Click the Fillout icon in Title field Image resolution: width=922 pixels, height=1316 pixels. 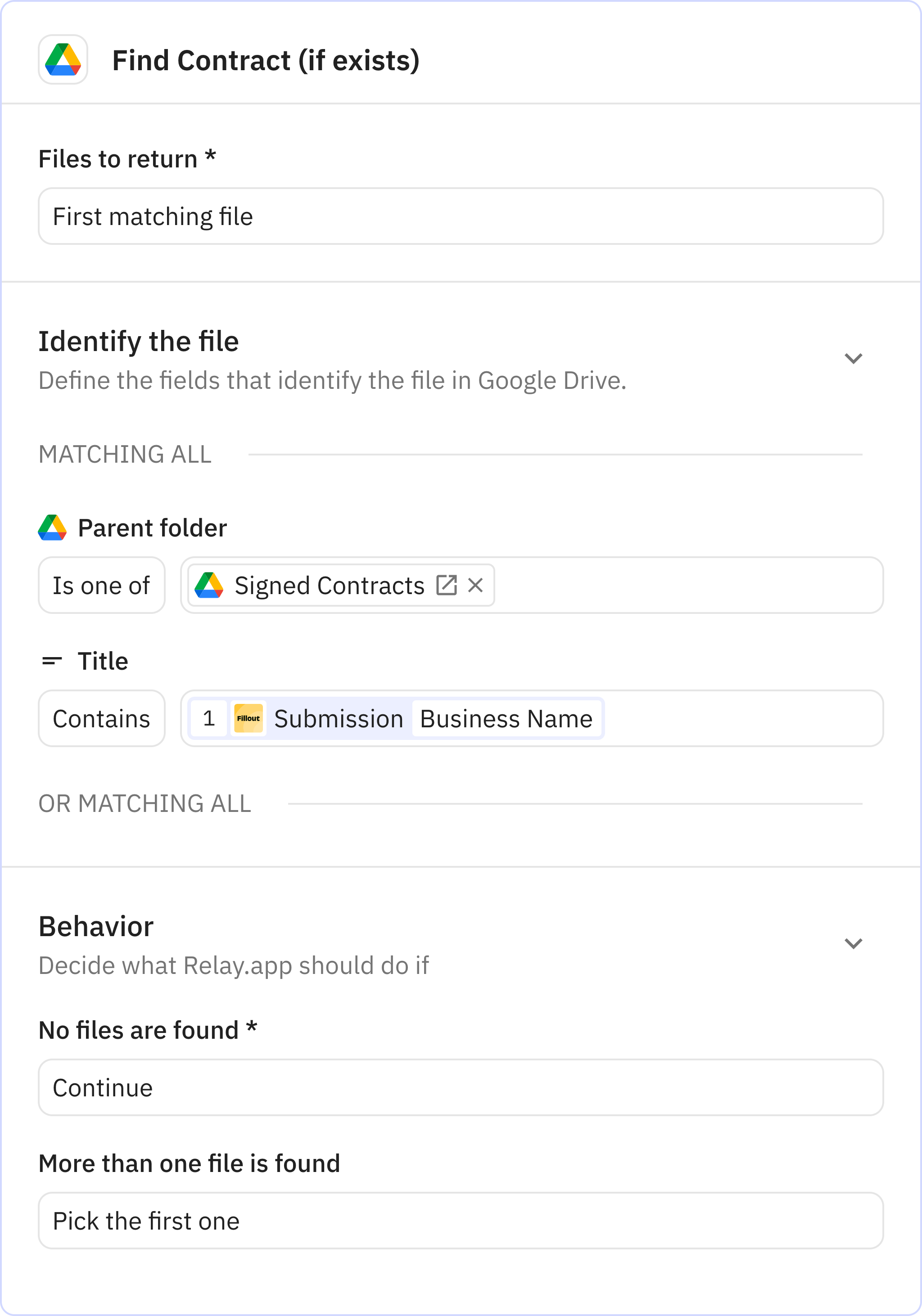tap(248, 718)
